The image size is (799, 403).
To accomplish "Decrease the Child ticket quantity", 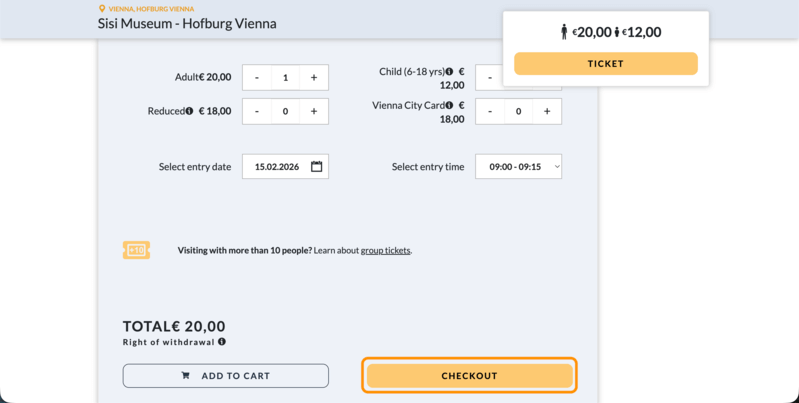I will 490,78.
